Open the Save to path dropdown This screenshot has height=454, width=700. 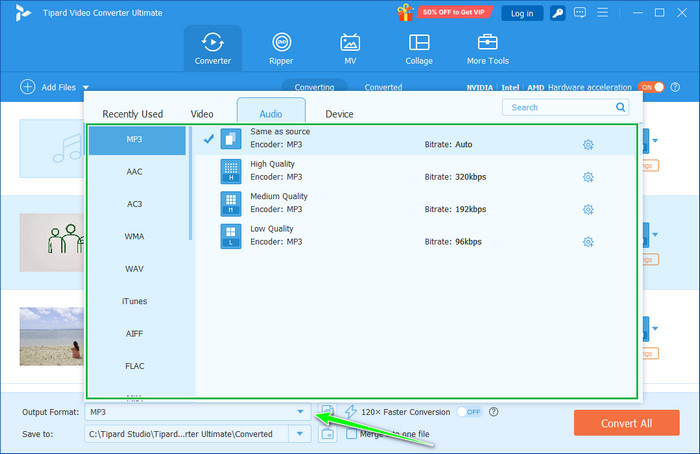(x=300, y=433)
